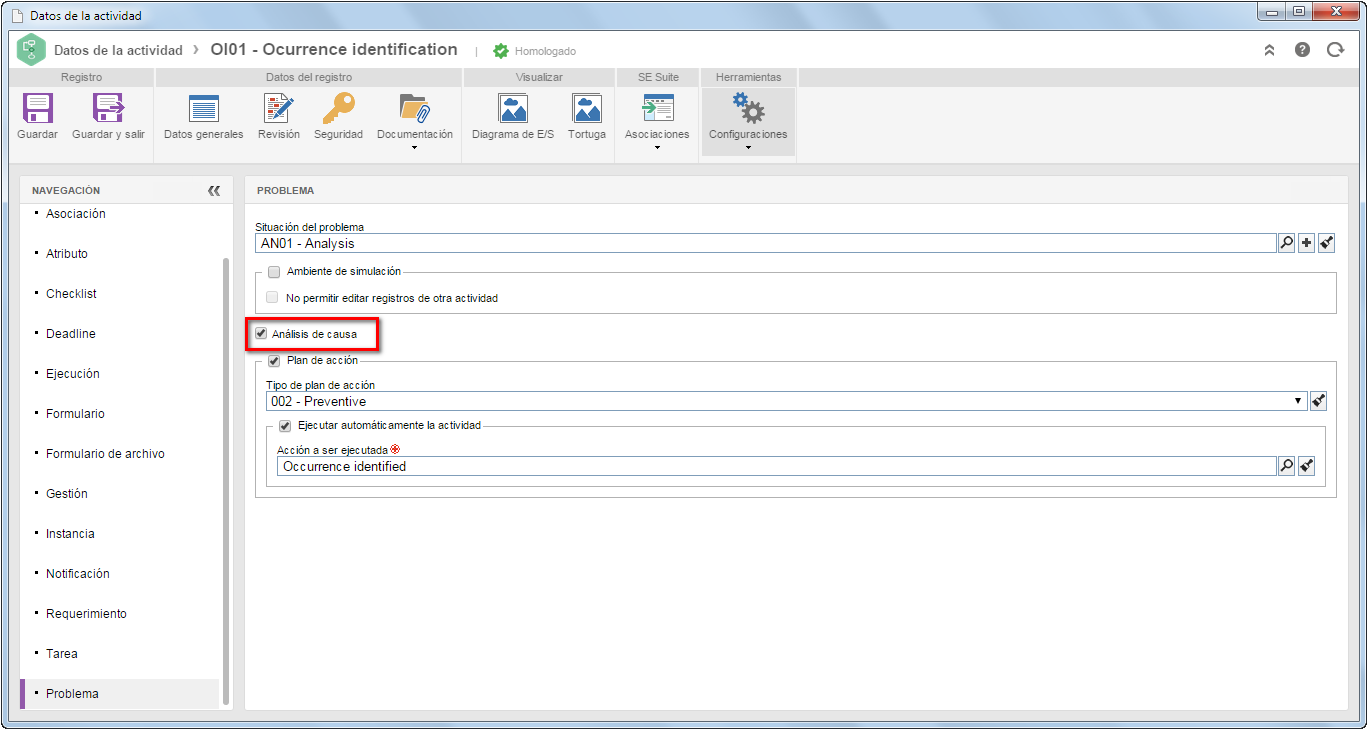1368x730 pixels.
Task: Toggle Ambiente de simulación checkbox
Action: 274,271
